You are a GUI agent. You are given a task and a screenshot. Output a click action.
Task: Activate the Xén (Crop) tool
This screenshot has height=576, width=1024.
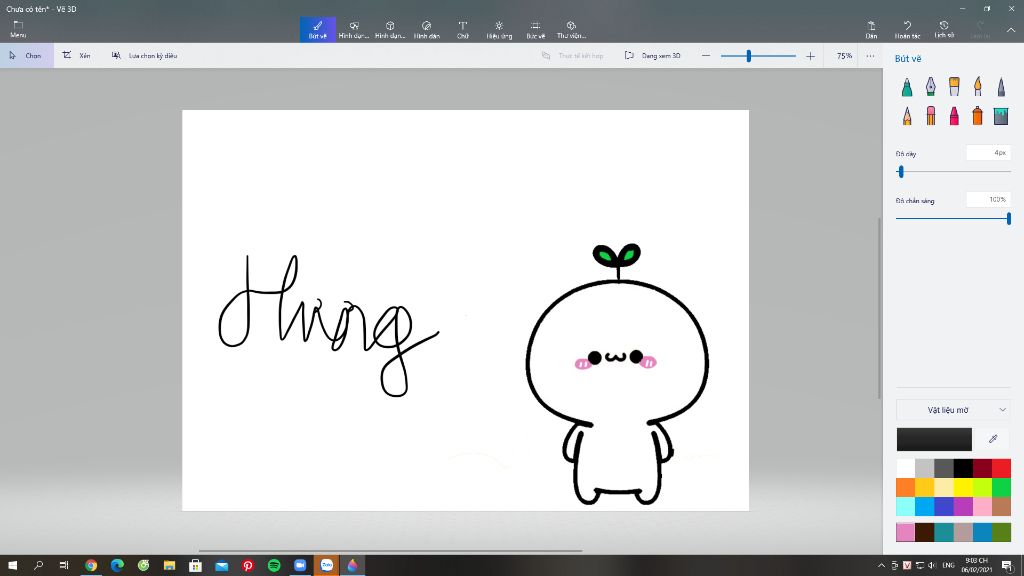point(76,56)
